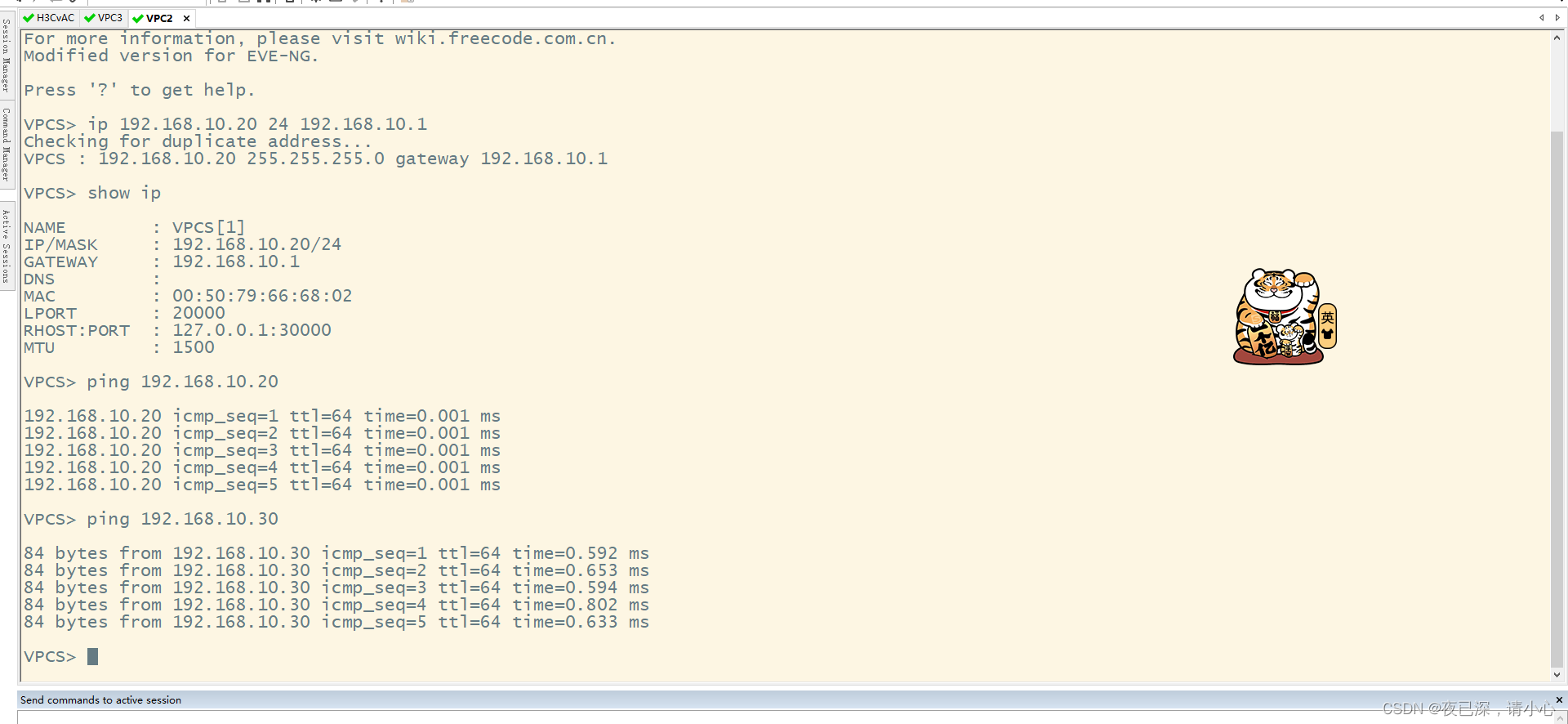Click the left tab-scroll arrow at top right

pos(1542,17)
